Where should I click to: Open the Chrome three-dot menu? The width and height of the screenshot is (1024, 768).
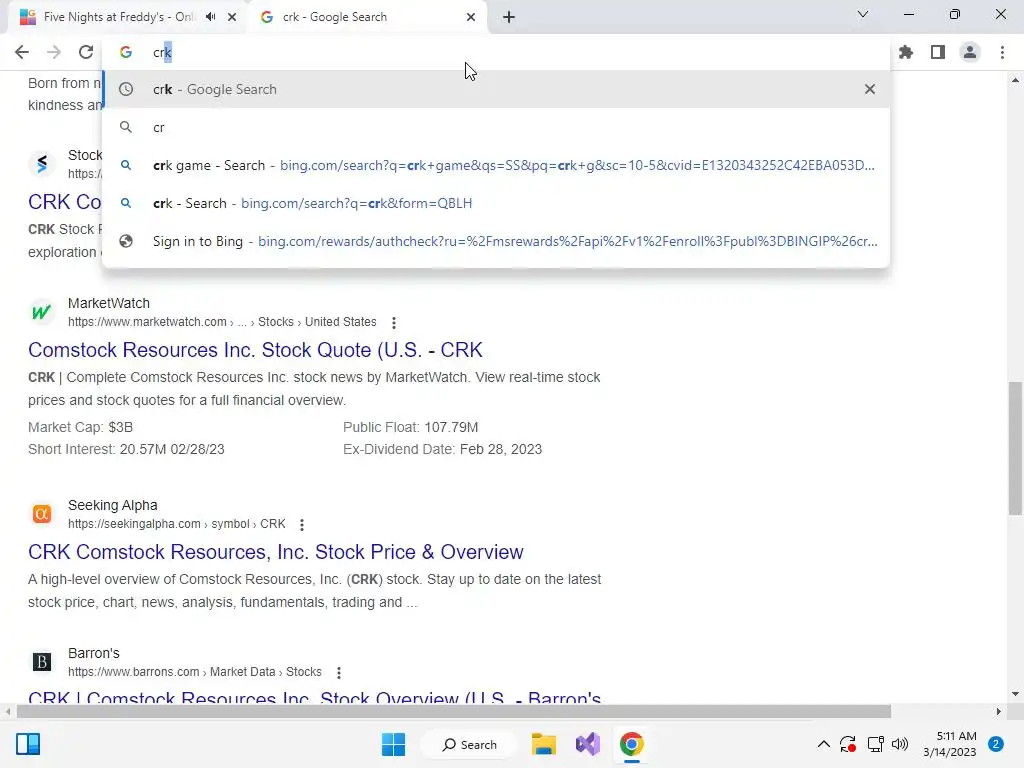click(1002, 52)
